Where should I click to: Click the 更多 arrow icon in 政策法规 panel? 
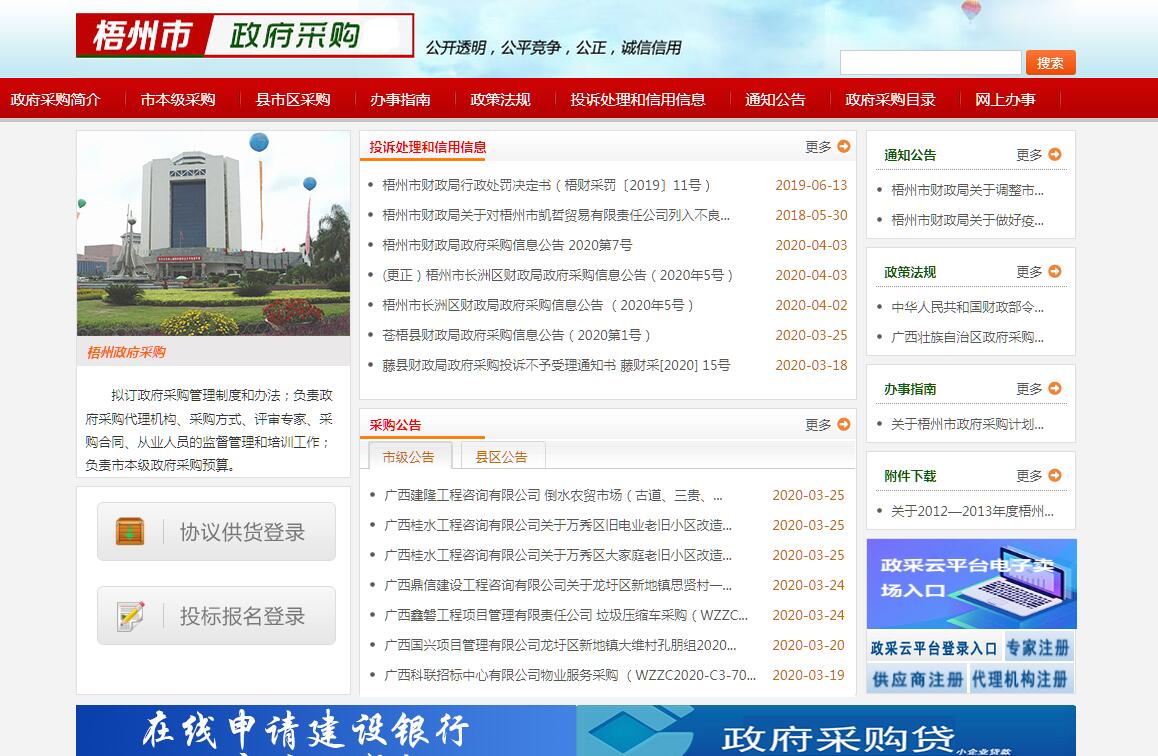coord(1055,271)
